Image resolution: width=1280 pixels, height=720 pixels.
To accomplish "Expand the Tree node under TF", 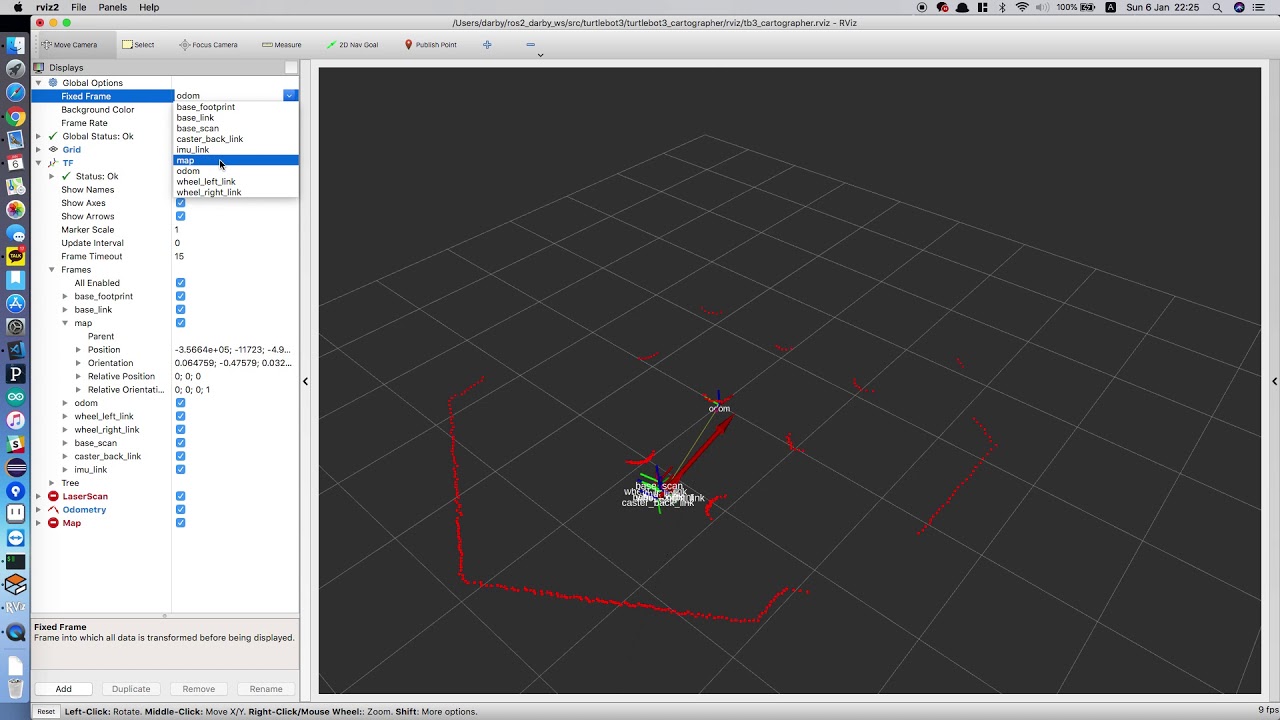I will [52, 483].
